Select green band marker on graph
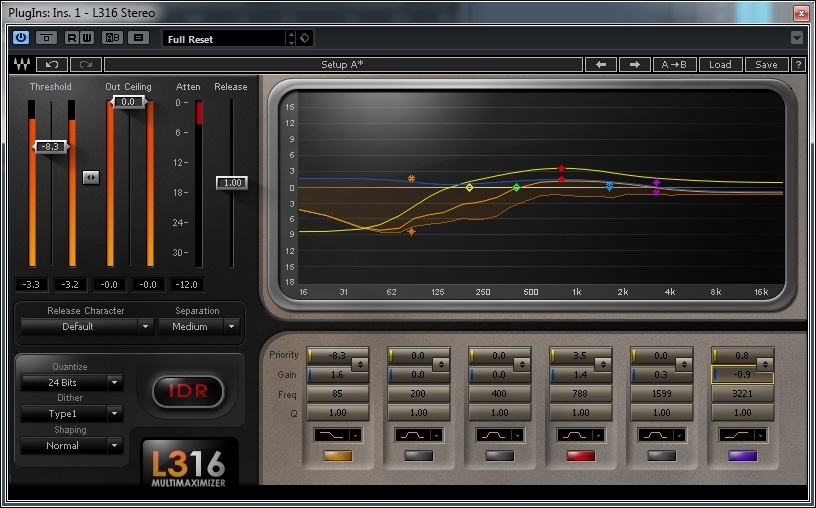The image size is (816, 508). click(x=516, y=187)
